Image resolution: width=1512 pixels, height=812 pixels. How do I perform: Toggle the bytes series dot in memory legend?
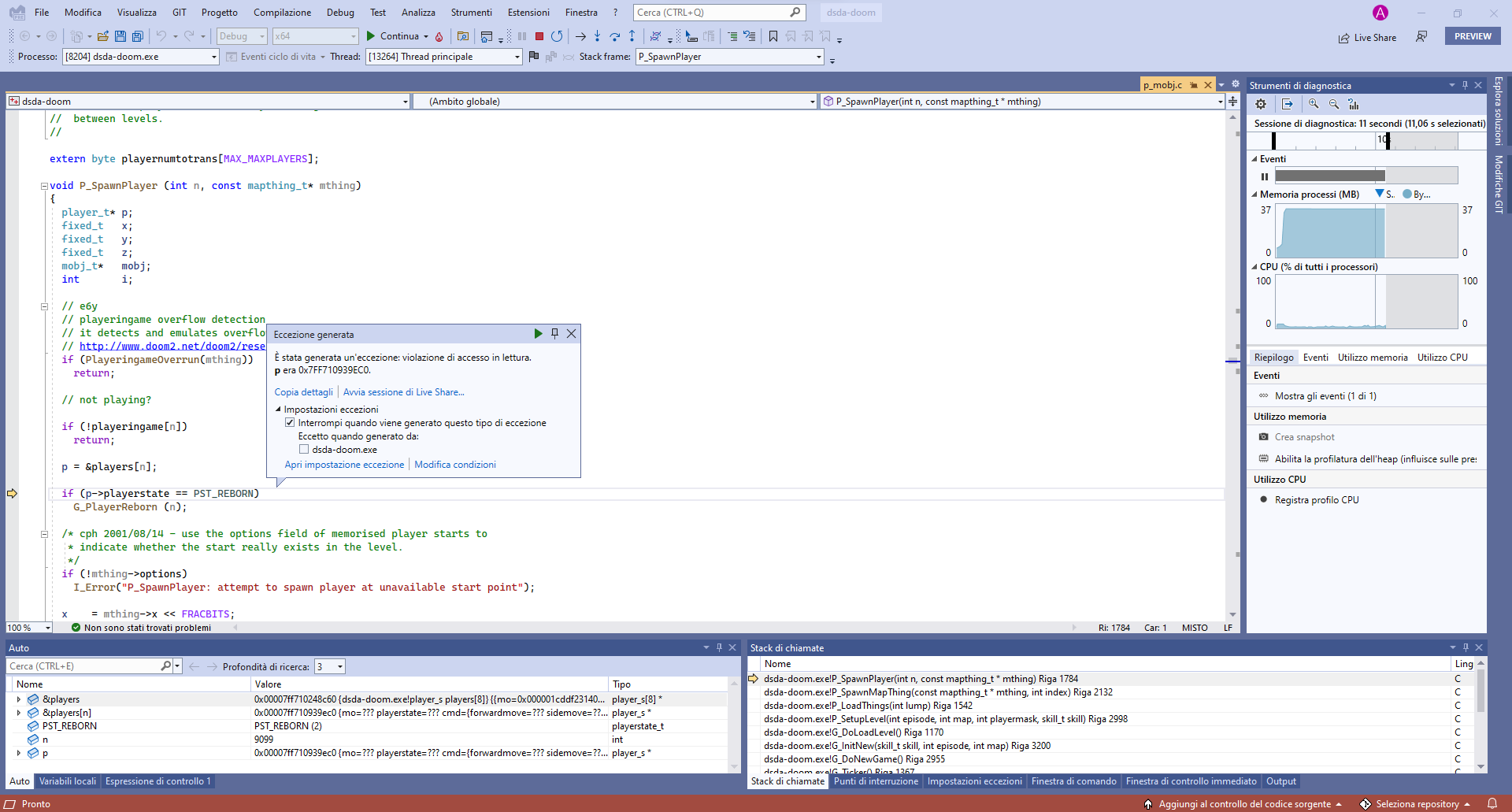pos(1407,194)
